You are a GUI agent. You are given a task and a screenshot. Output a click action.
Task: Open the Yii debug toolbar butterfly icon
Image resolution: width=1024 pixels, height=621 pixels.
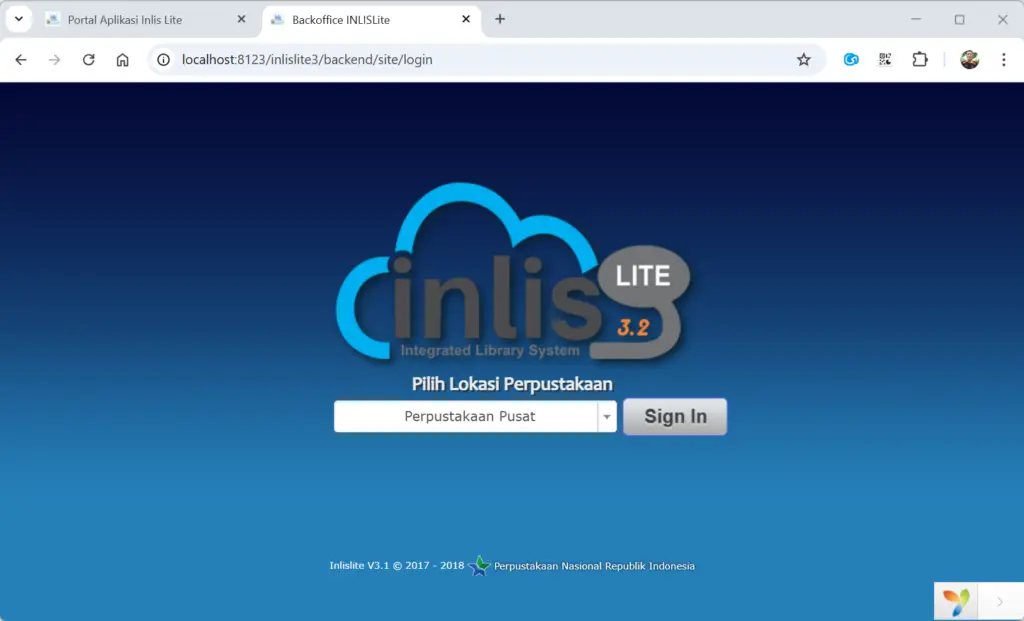pyautogui.click(x=956, y=600)
